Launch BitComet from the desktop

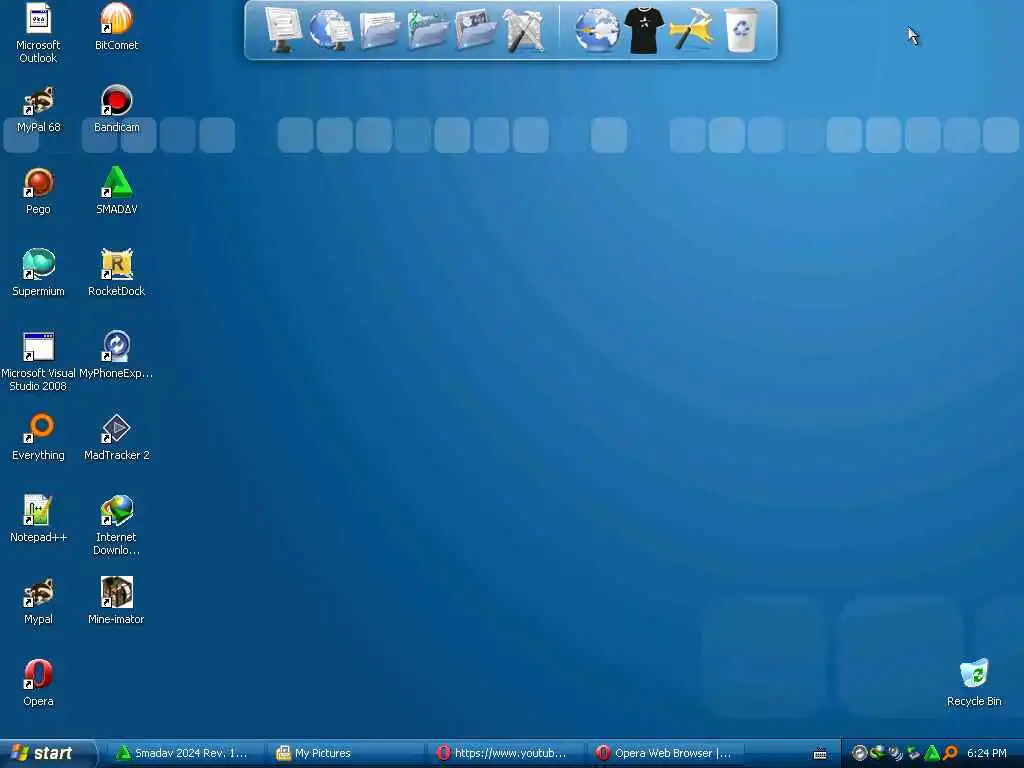click(x=116, y=27)
